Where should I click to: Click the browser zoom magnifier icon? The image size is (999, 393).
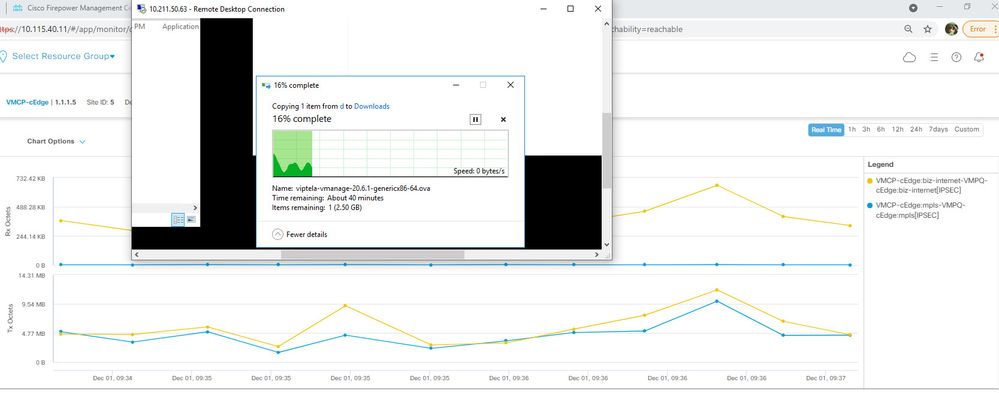point(909,29)
